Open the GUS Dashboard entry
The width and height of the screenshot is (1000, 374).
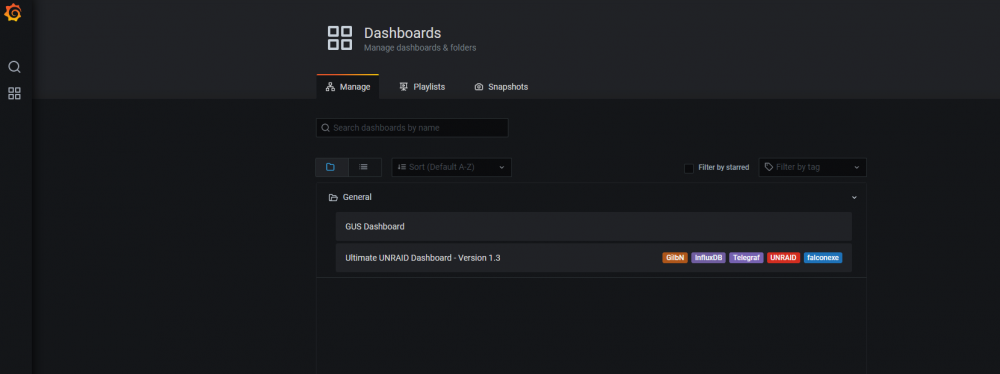593,227
